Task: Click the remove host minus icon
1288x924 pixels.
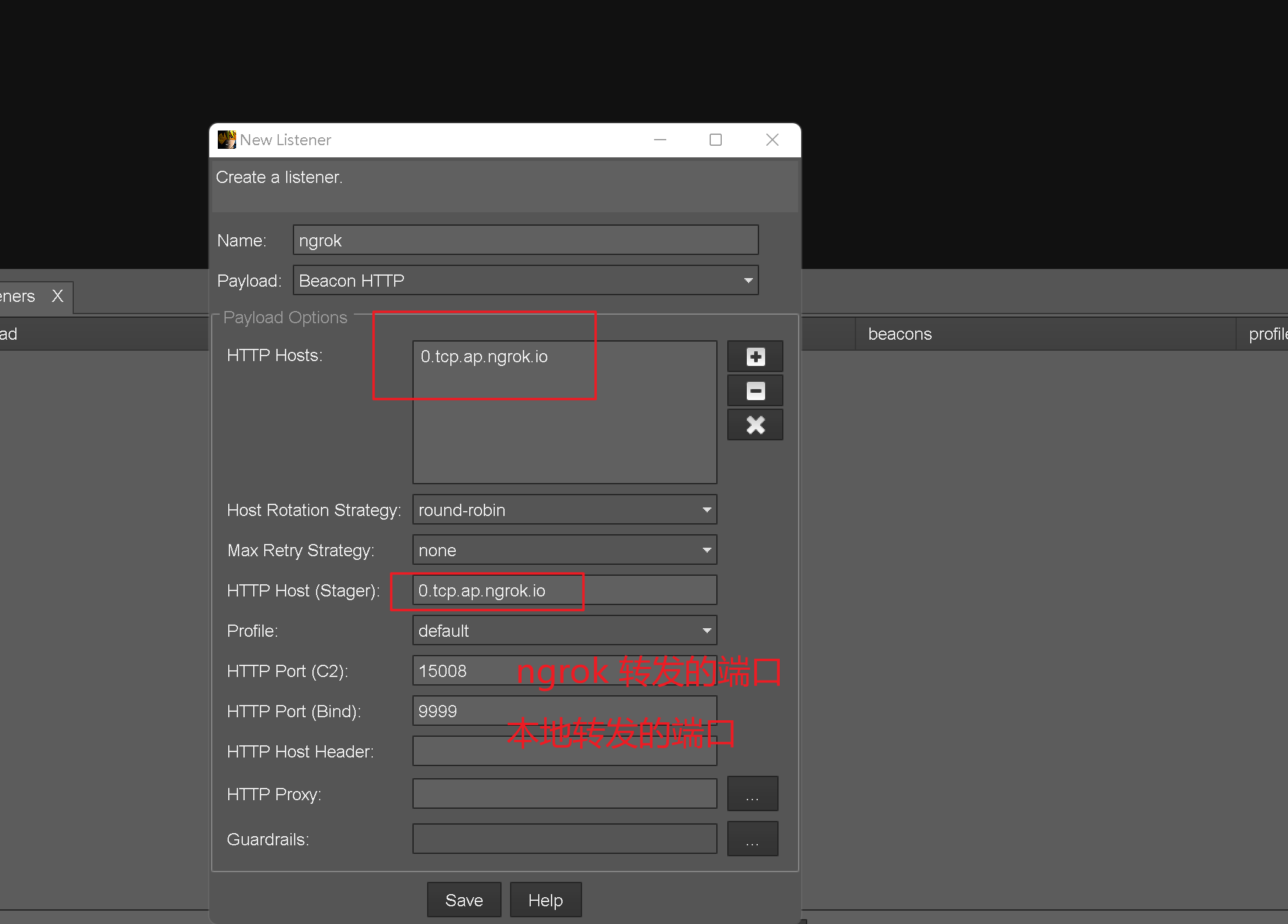Action: click(x=755, y=391)
